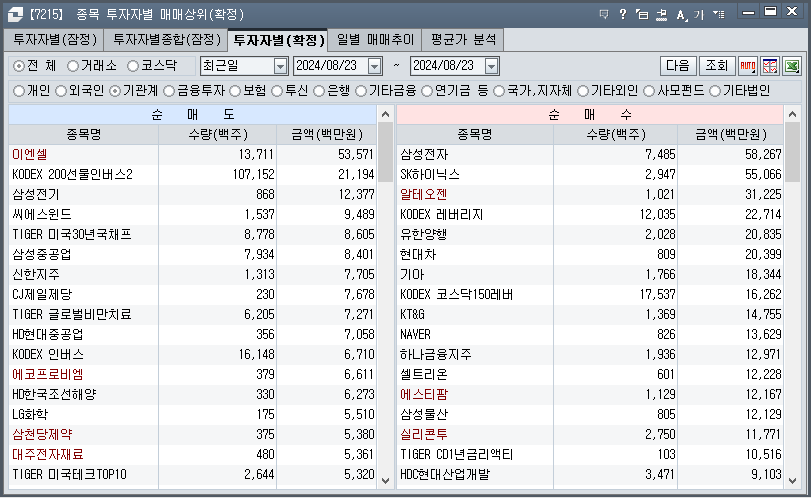Open the 최근일 period dropdown

tap(280, 66)
